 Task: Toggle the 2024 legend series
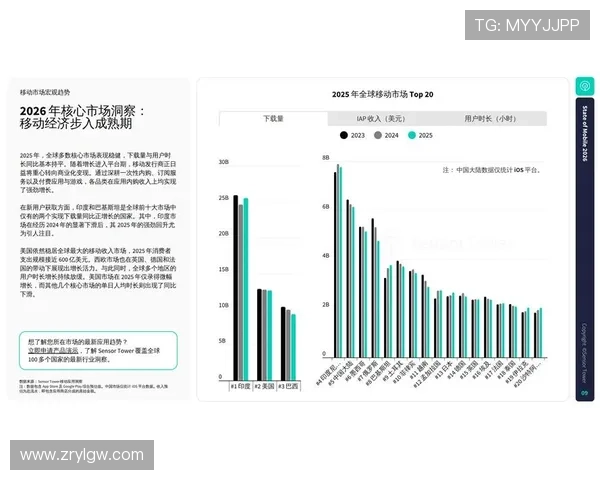pyautogui.click(x=386, y=135)
